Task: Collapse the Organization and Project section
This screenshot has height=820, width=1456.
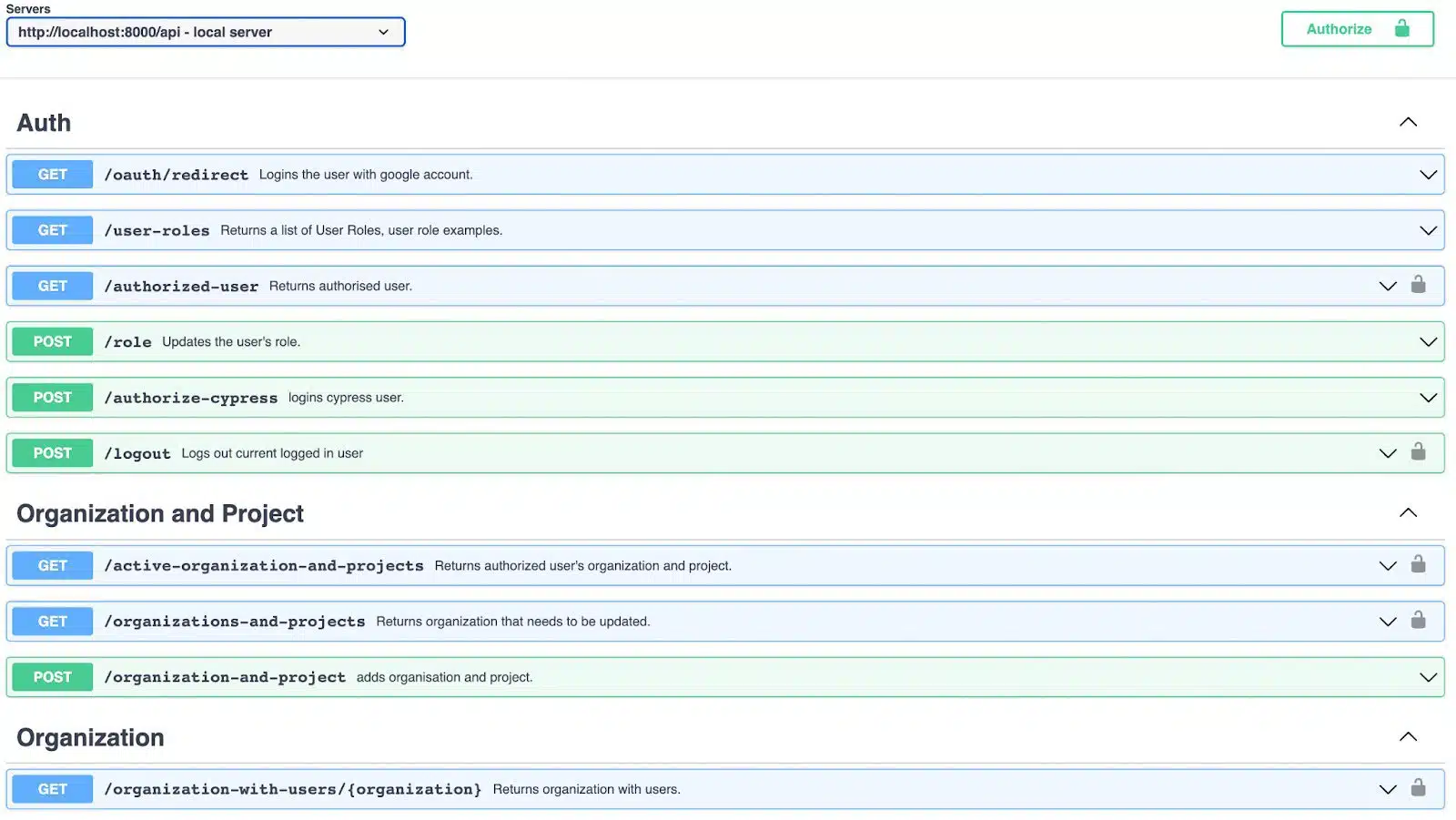Action: pyautogui.click(x=1408, y=512)
